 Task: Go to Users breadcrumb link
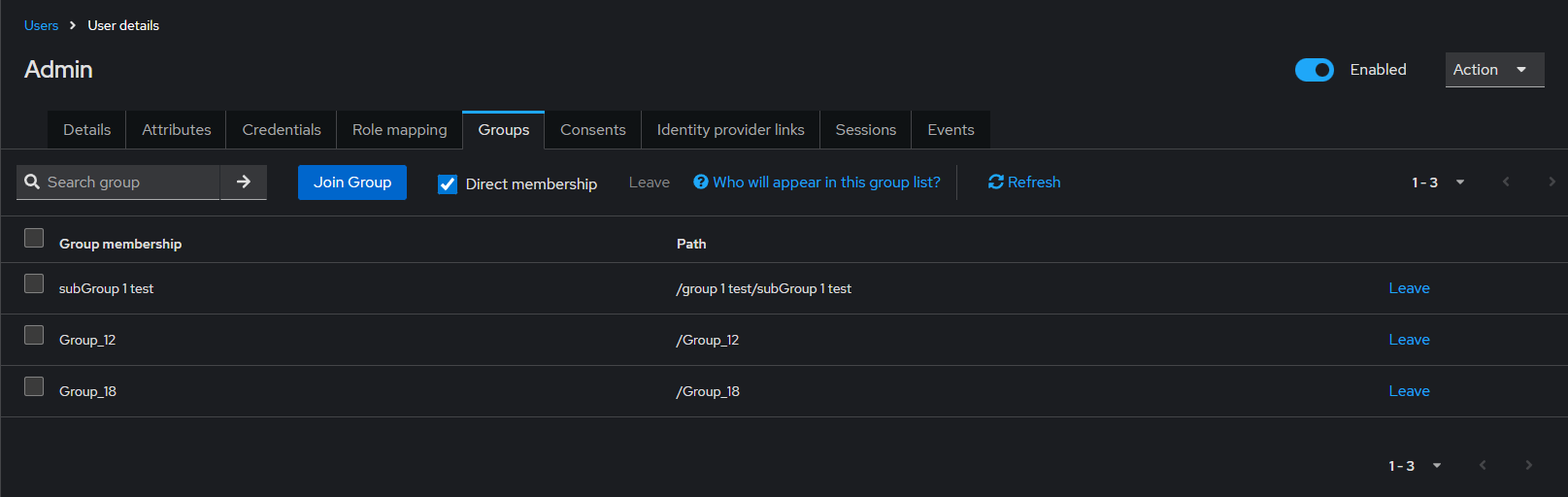pos(41,25)
